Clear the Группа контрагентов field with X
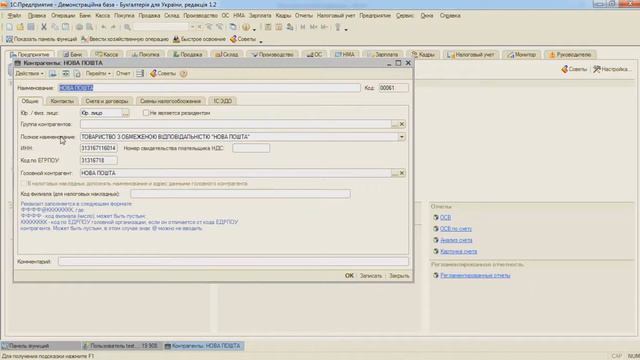Viewport: 640px width, 360px height. 402,124
